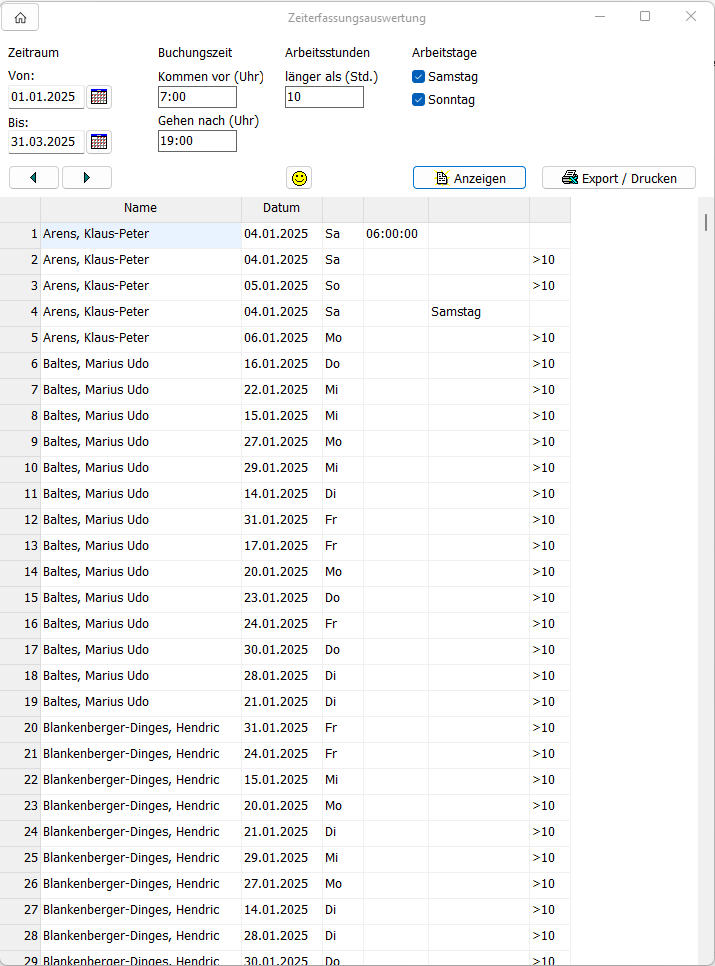
Task: Uncheck the Samstag checkbox
Action: tap(419, 77)
